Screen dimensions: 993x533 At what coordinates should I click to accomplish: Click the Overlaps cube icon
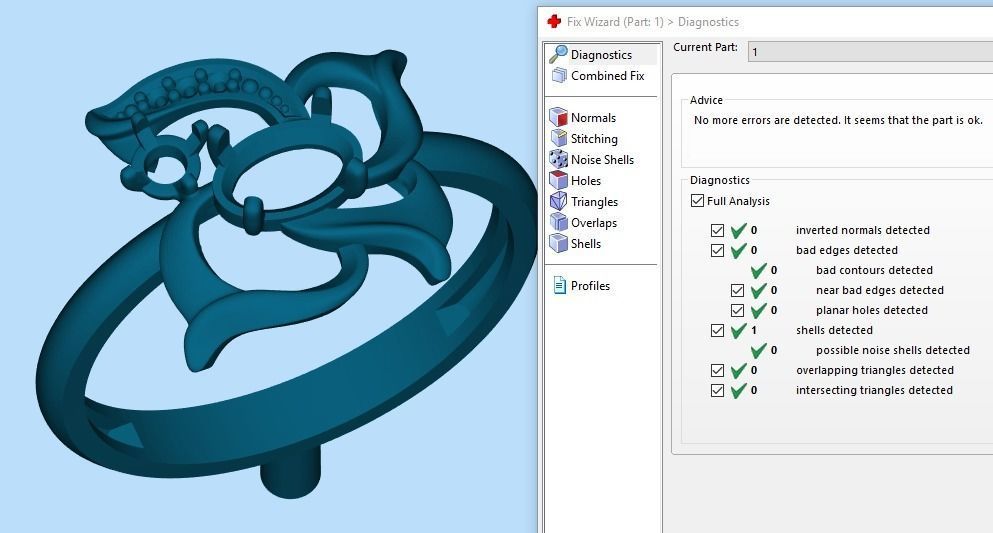[x=559, y=222]
